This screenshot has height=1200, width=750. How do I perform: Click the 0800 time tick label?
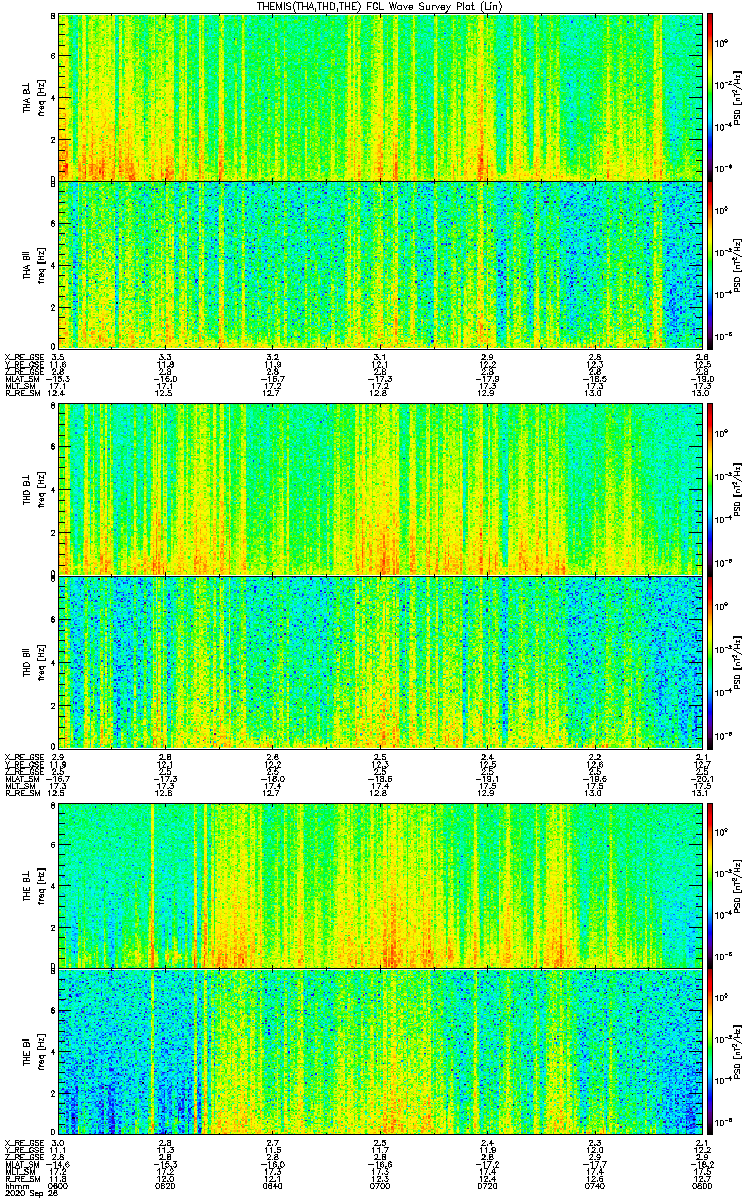[702, 1185]
